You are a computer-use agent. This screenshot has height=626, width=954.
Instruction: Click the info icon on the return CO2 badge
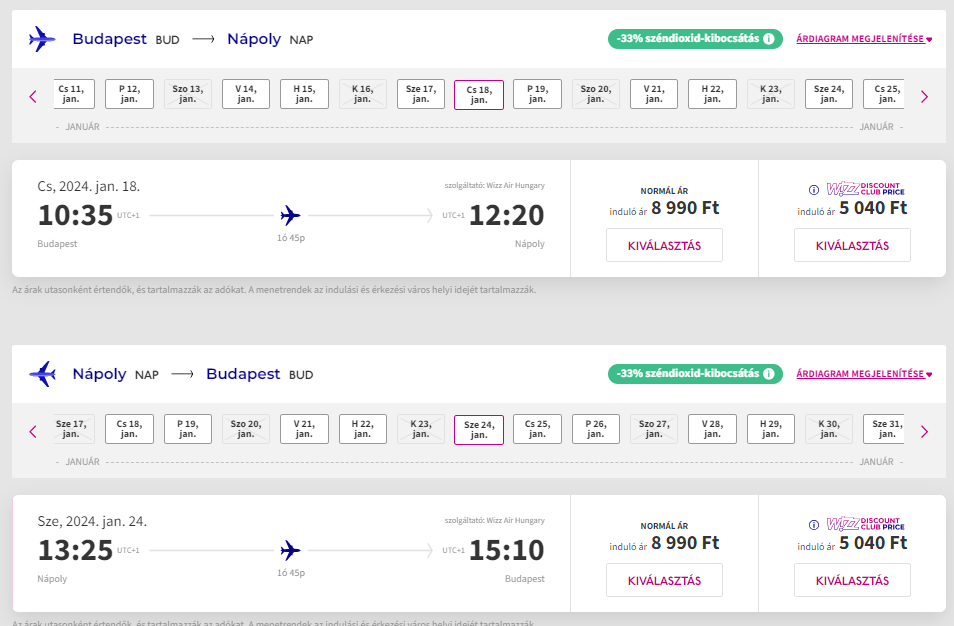click(x=769, y=374)
